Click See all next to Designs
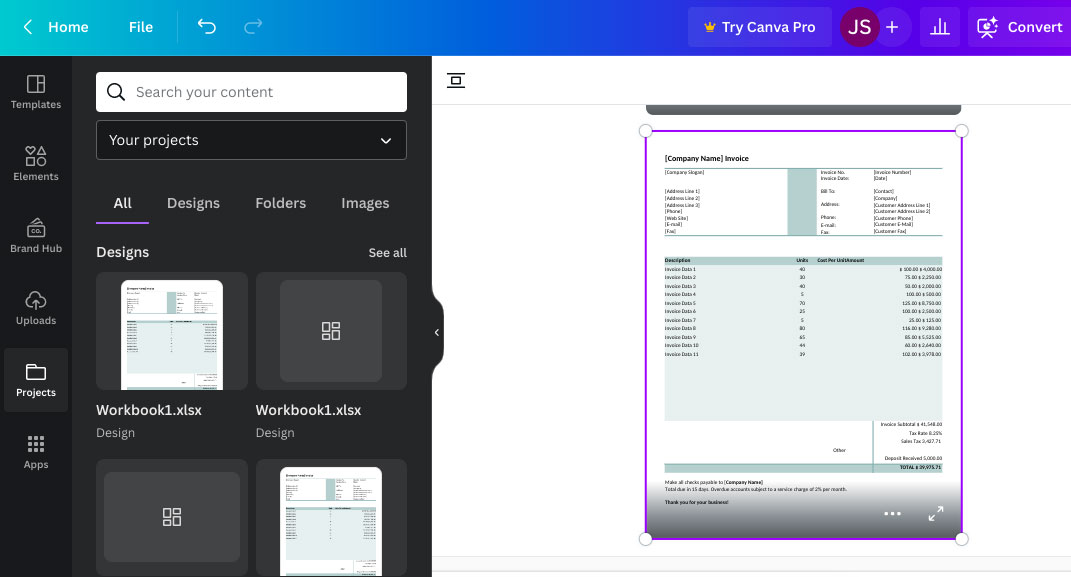 click(387, 253)
